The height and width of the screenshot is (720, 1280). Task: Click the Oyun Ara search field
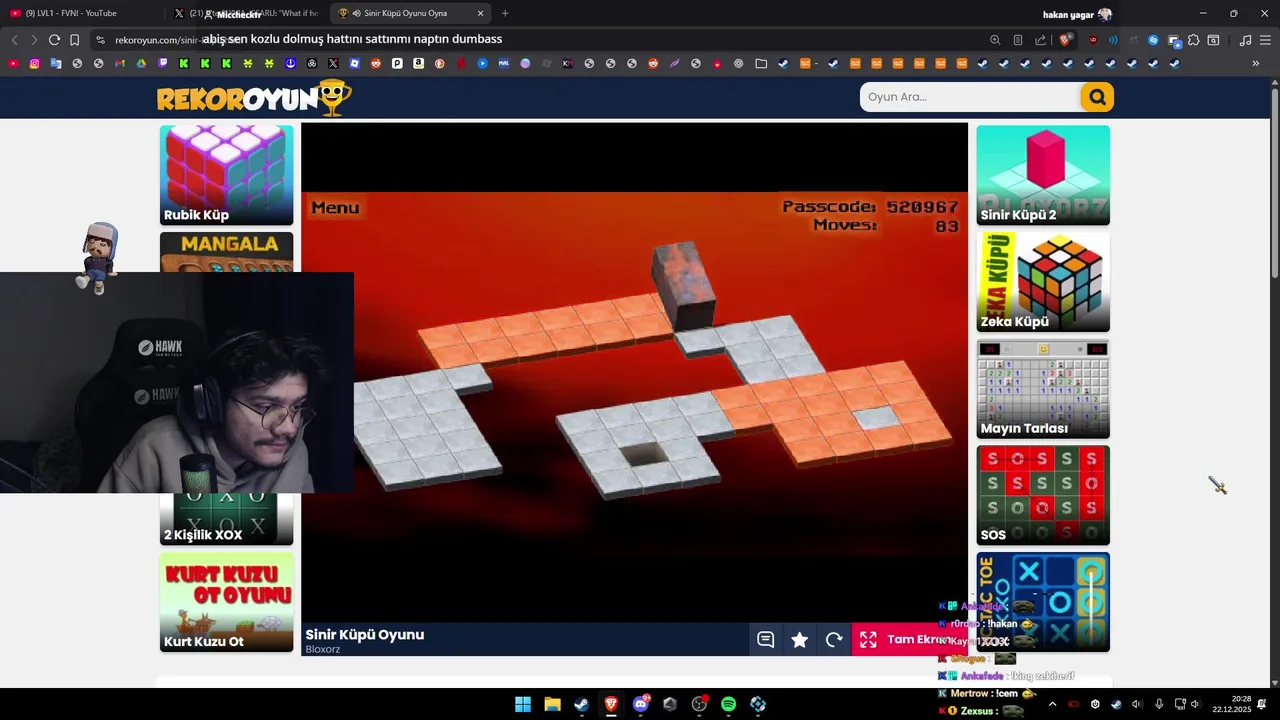click(x=970, y=97)
